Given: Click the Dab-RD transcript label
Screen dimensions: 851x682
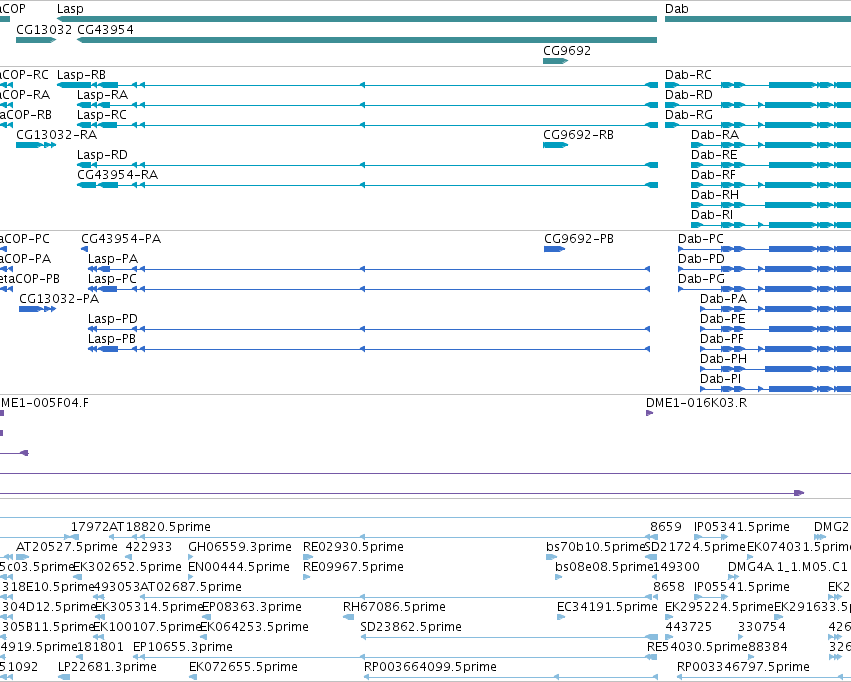Looking at the screenshot, I should (689, 94).
